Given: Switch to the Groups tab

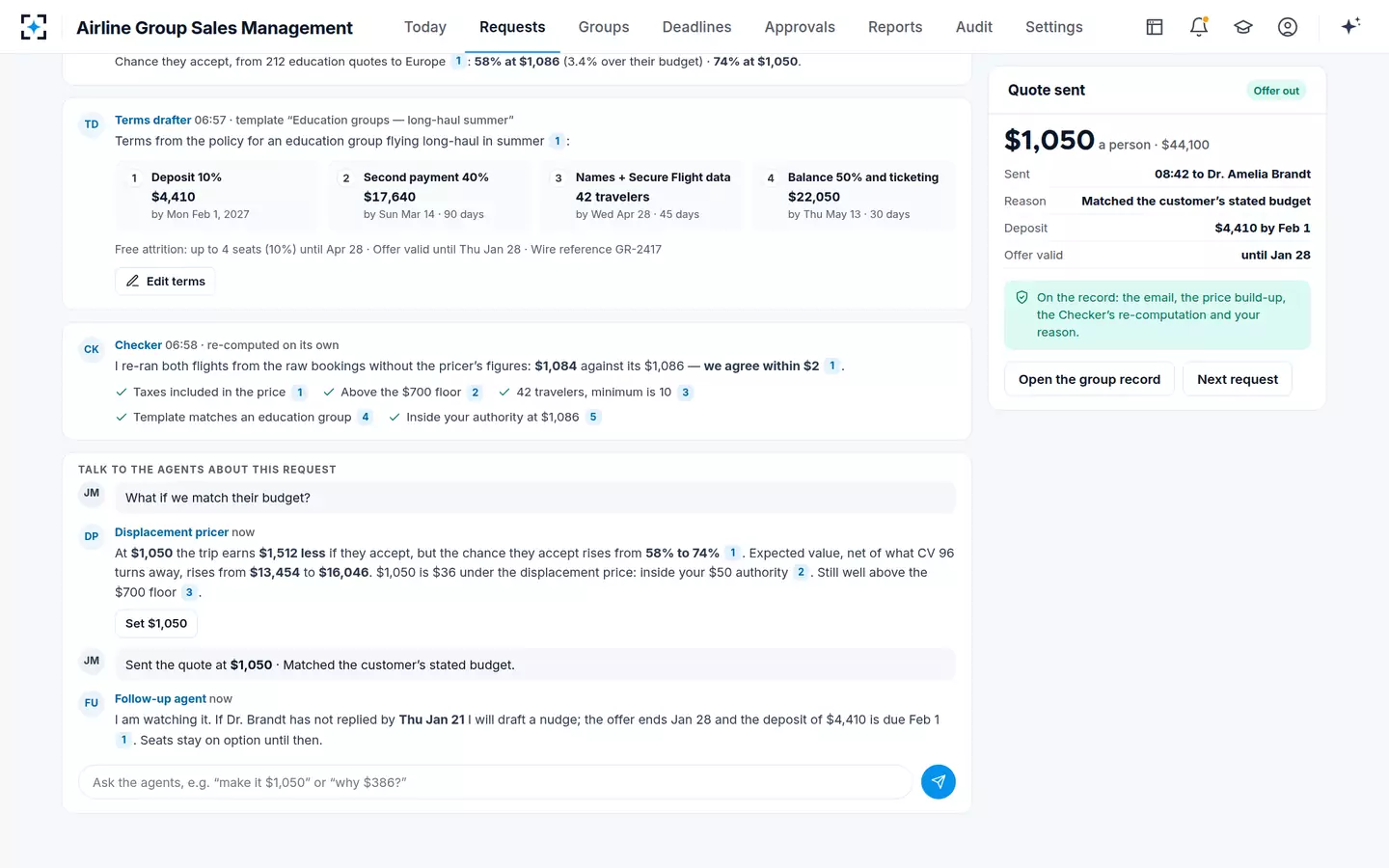Looking at the screenshot, I should (x=604, y=27).
